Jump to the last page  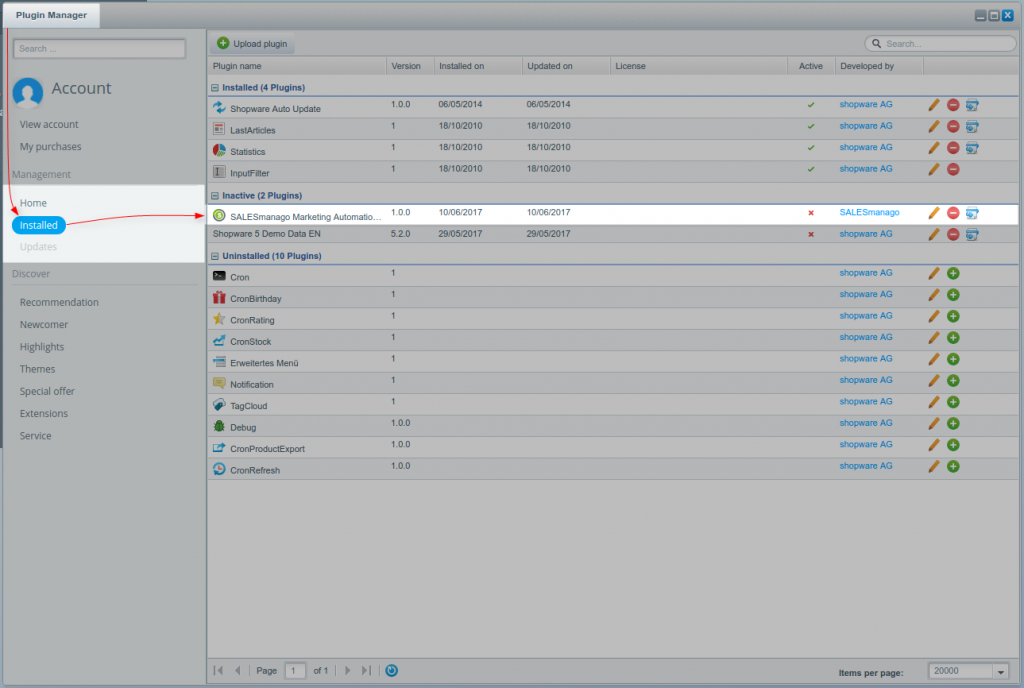[366, 670]
